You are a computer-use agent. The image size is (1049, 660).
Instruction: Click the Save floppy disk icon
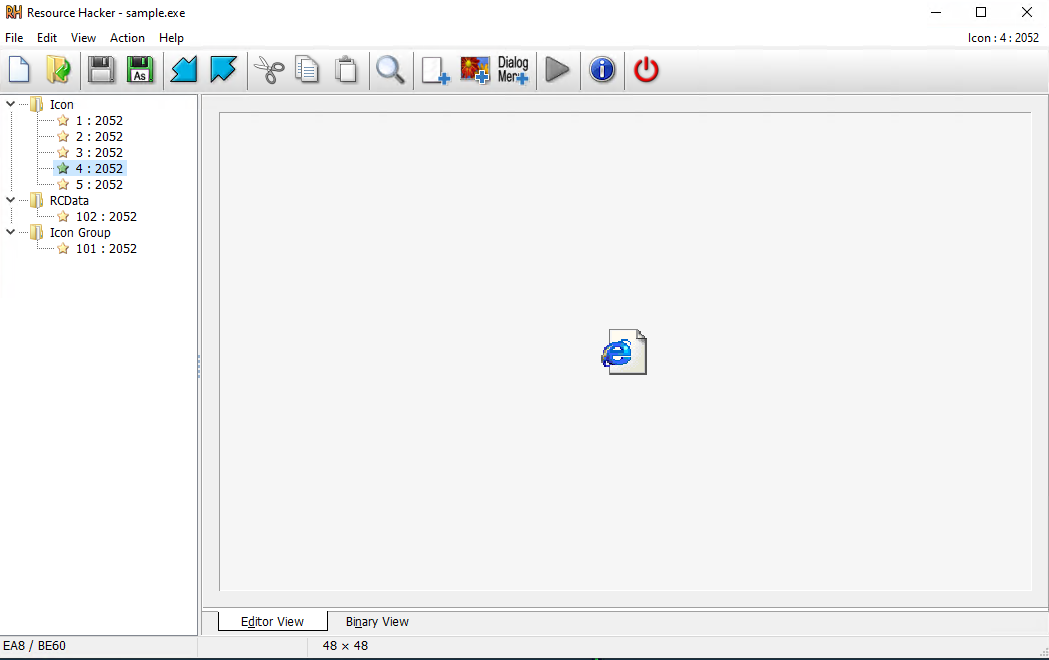[x=101, y=70]
